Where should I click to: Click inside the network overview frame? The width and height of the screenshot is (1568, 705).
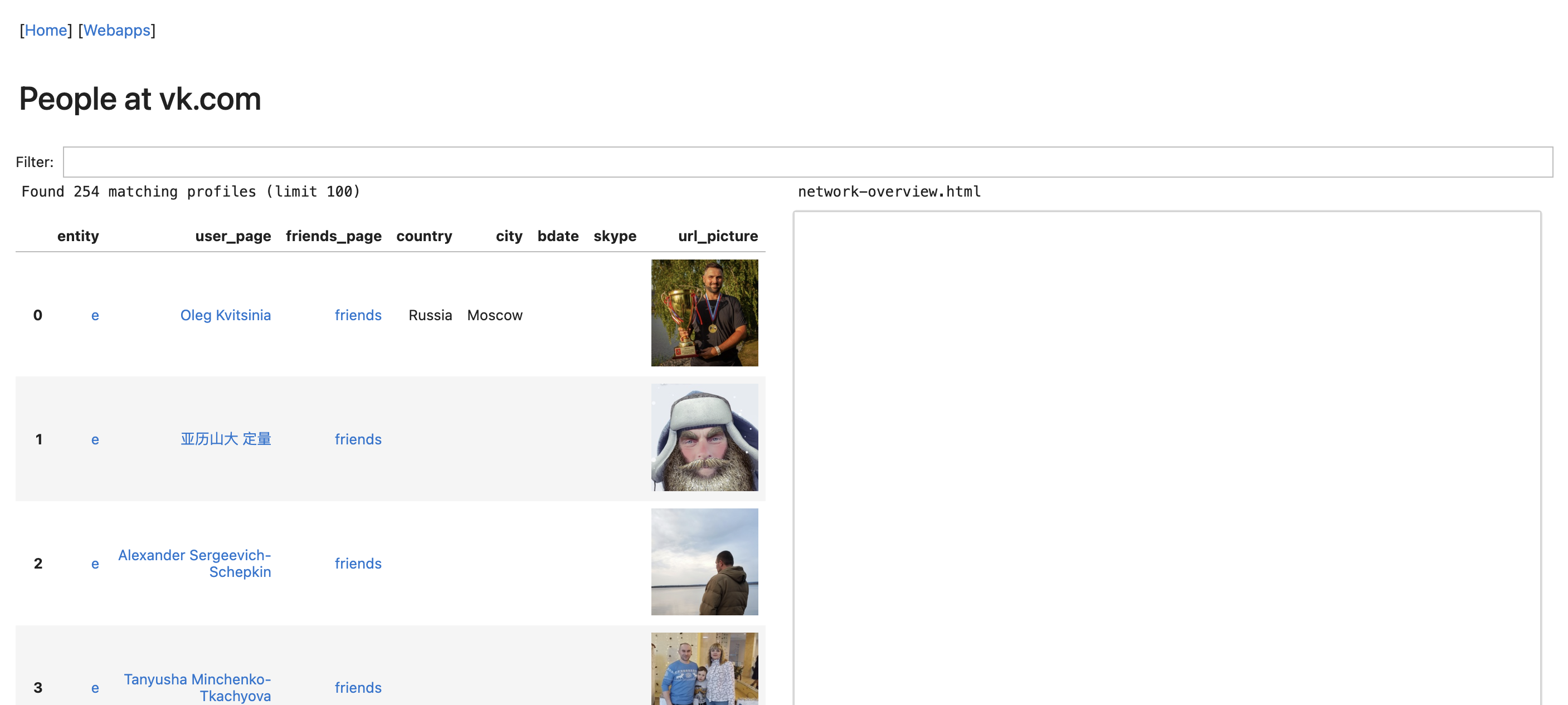(1167, 458)
